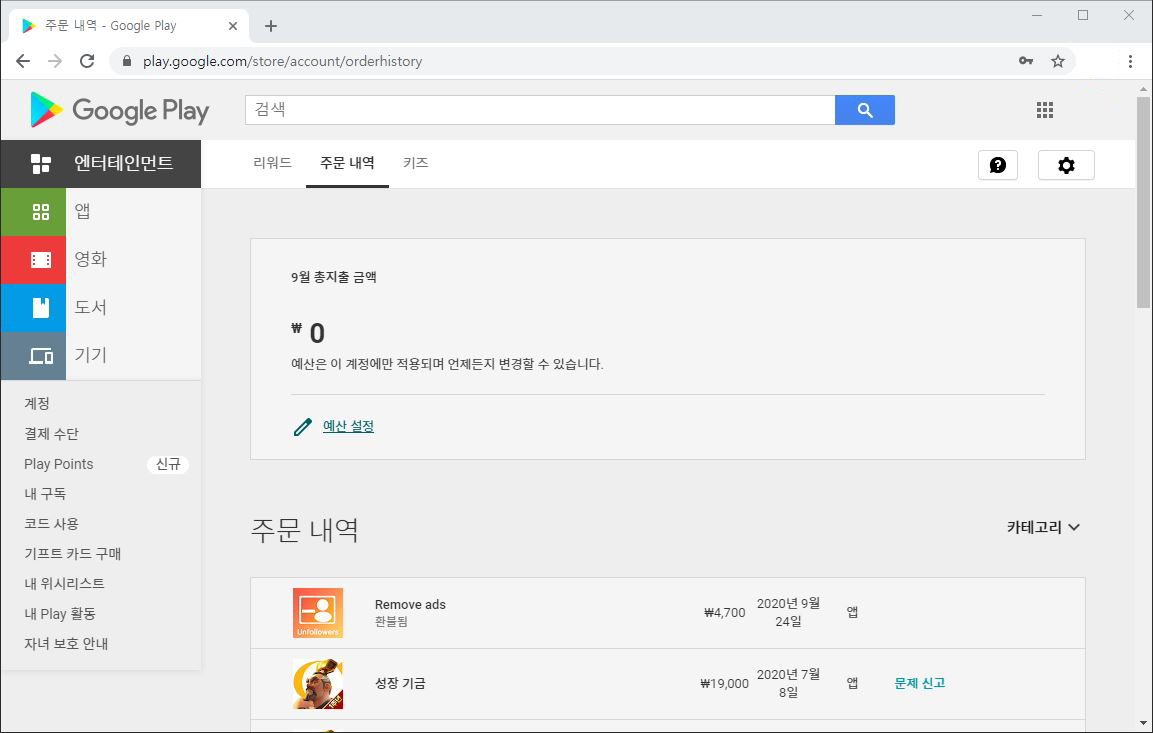Open the Play Points sidebar link
Viewport: 1153px width, 733px height.
(59, 464)
